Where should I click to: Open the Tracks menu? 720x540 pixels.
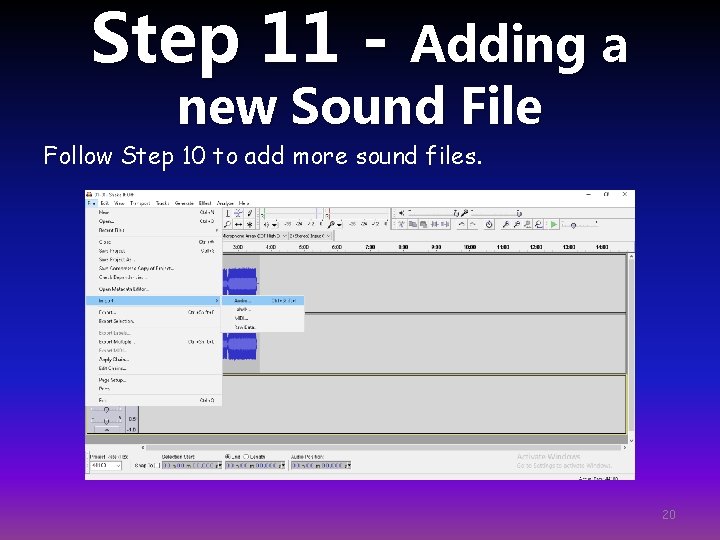click(x=163, y=203)
